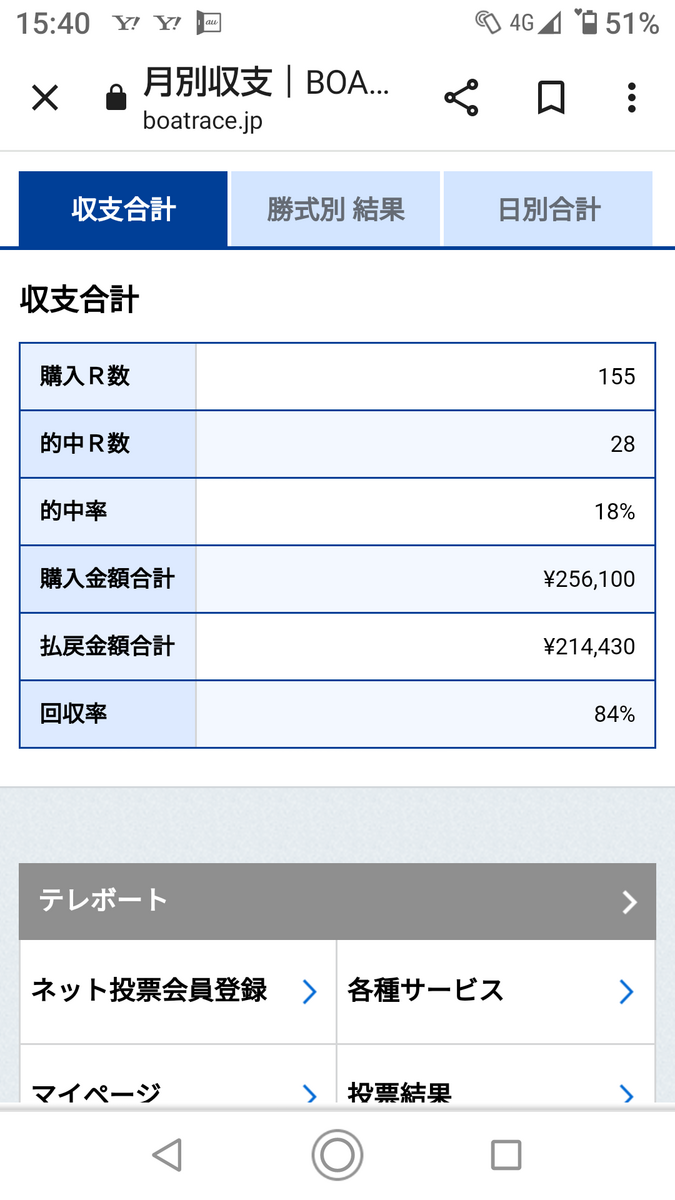Screen dimensions: 675x1200
Task: Switch to the 収支合計 tab
Action: click(x=123, y=209)
